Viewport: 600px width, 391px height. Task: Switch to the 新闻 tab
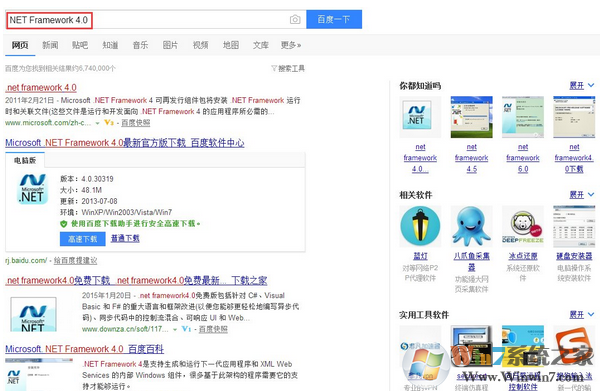click(x=50, y=45)
